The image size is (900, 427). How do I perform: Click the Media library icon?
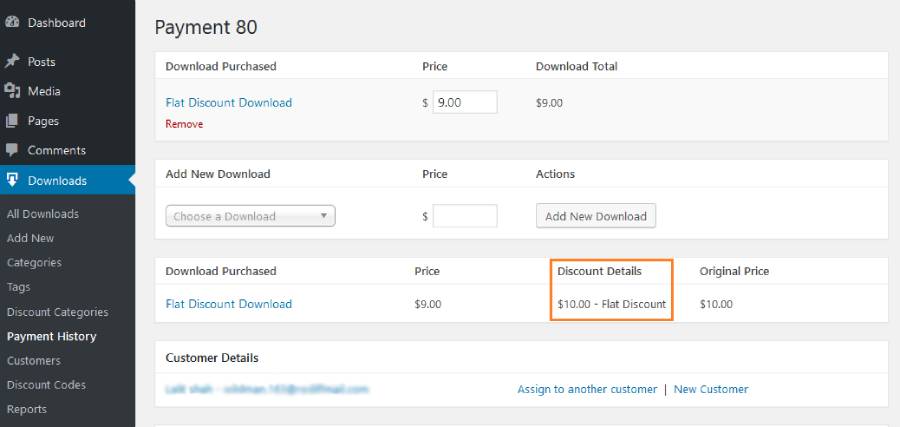[13, 91]
